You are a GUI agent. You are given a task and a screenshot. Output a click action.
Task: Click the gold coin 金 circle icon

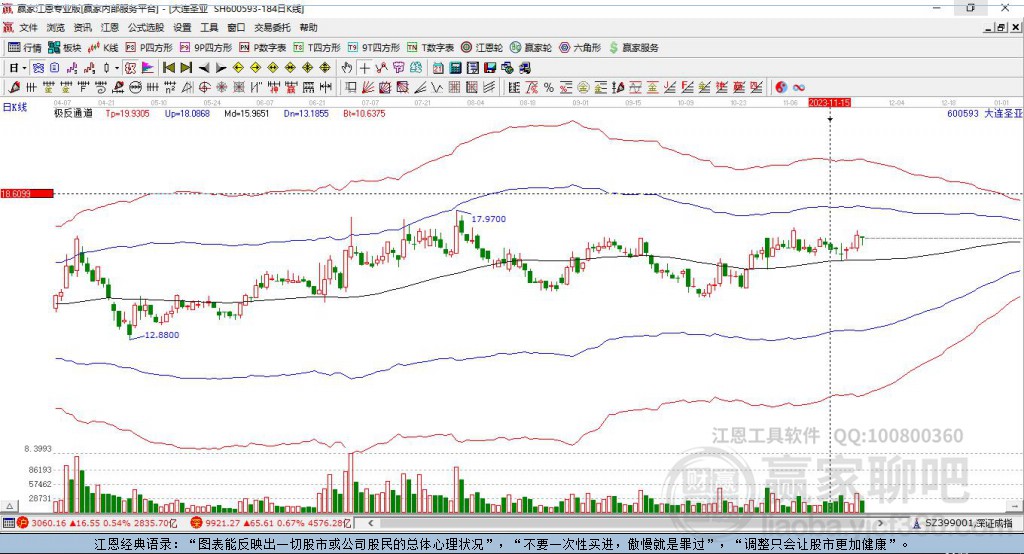(583, 87)
